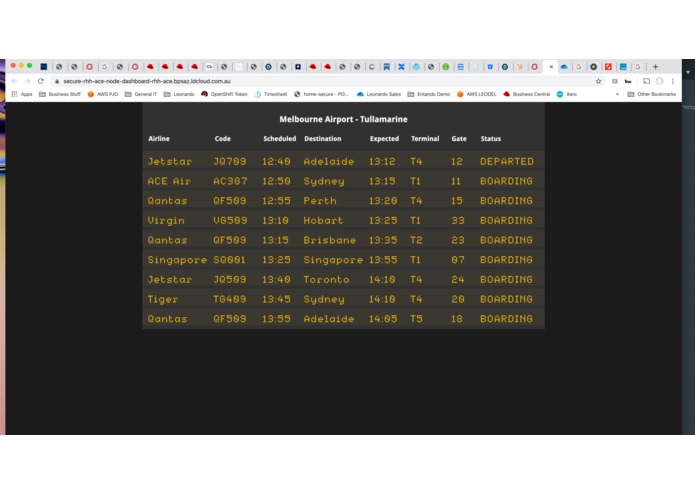This screenshot has height=494, width=695.
Task: Open the General IT bookmarks folder
Action: [141, 94]
